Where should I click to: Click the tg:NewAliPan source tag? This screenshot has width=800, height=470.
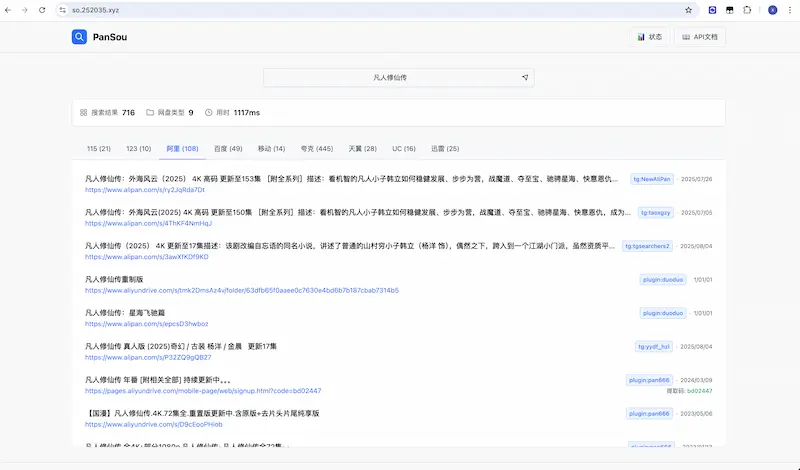pyautogui.click(x=652, y=179)
